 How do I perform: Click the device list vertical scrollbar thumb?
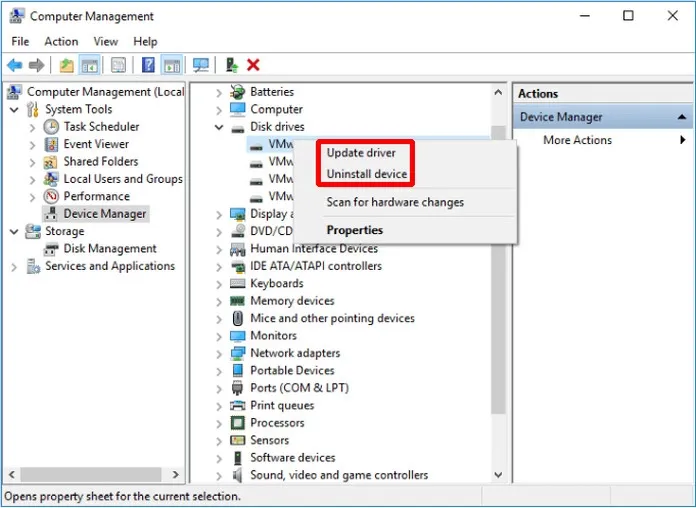pyautogui.click(x=498, y=270)
